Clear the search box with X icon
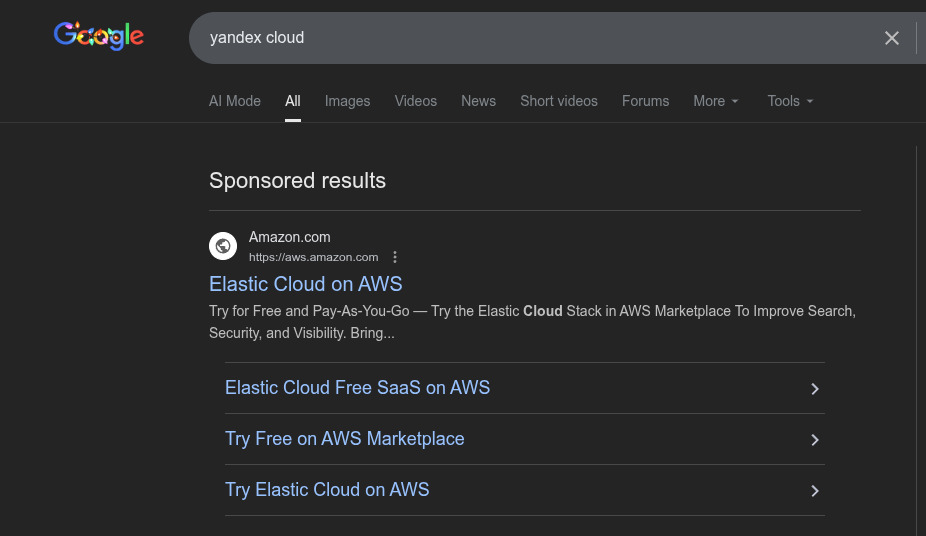The image size is (926, 536). [x=892, y=38]
